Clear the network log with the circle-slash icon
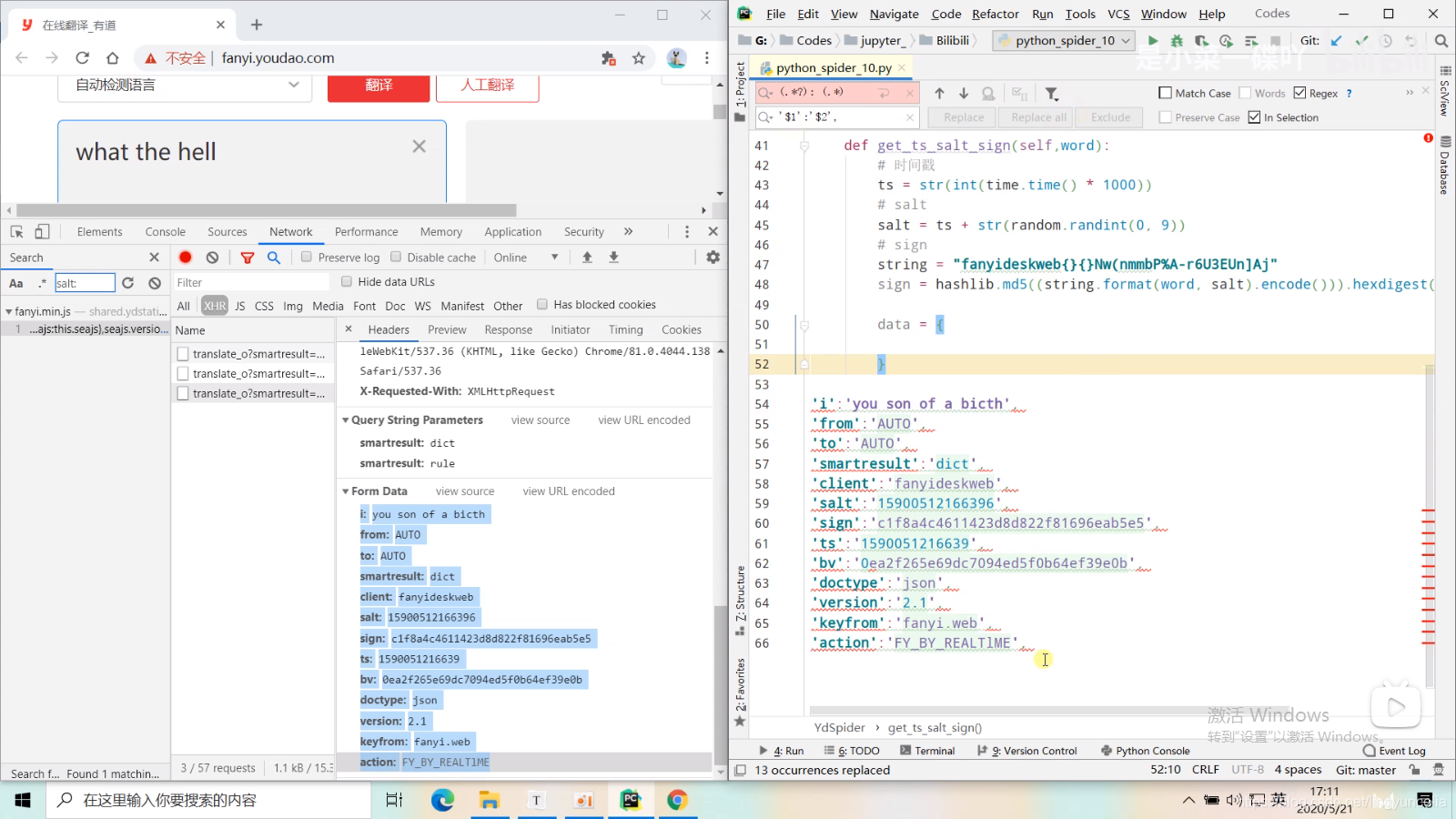1456x819 pixels. (212, 258)
